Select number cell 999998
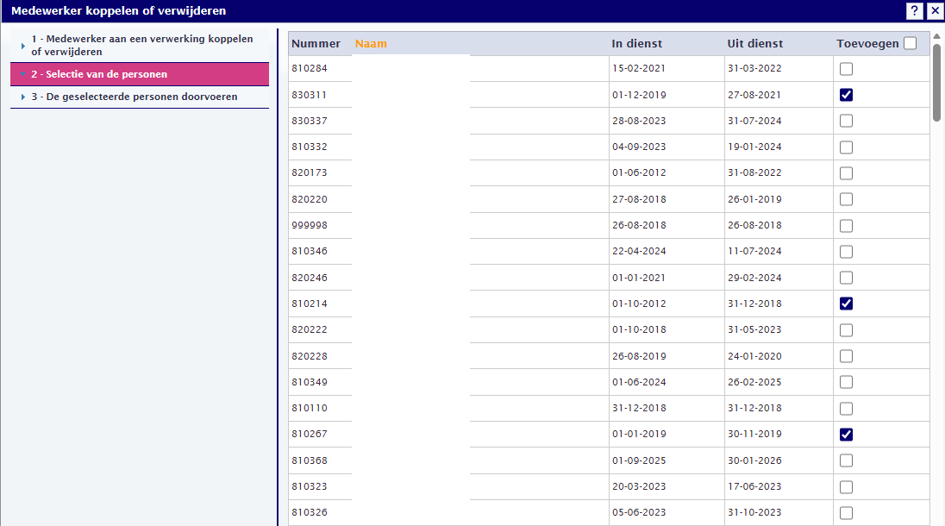Screen dimensions: 945x526 tap(310, 225)
